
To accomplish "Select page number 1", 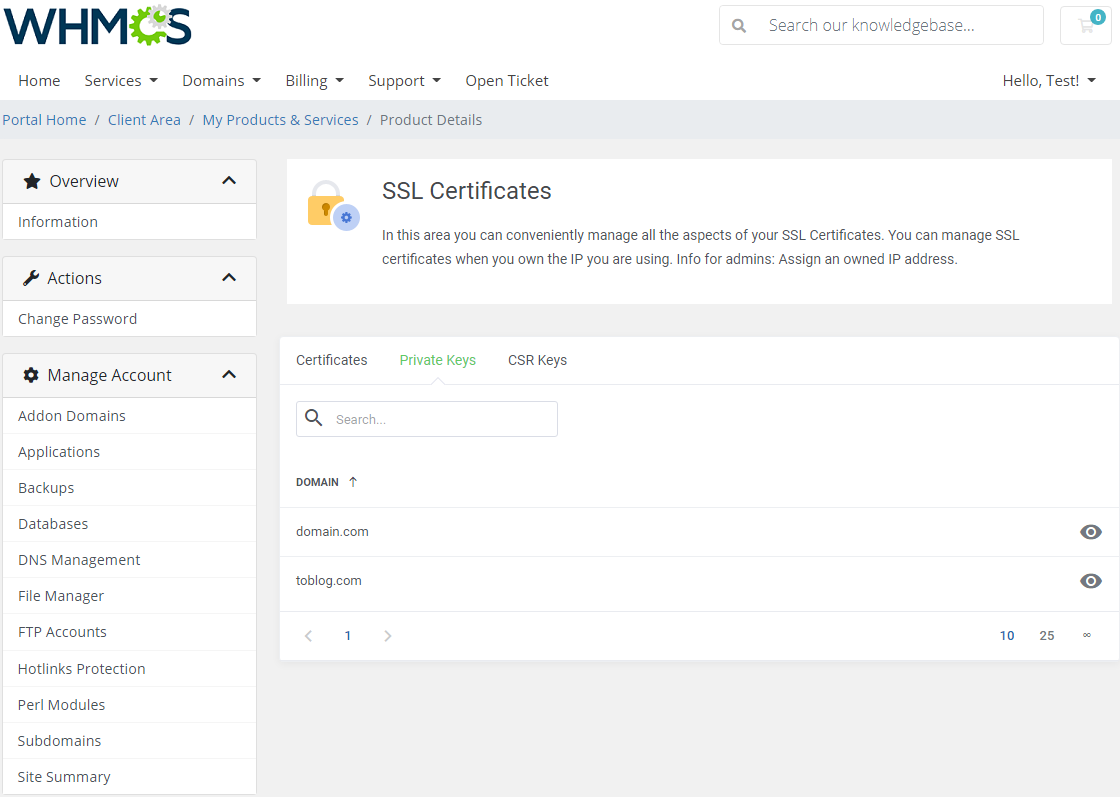I will point(348,636).
